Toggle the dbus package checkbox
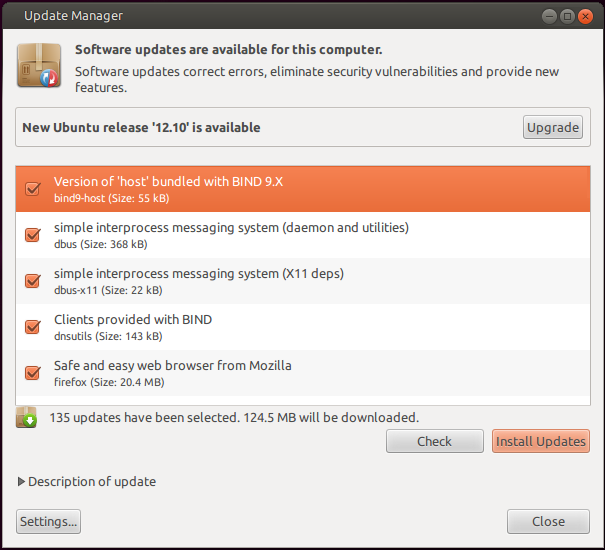The image size is (605, 550). (33, 235)
